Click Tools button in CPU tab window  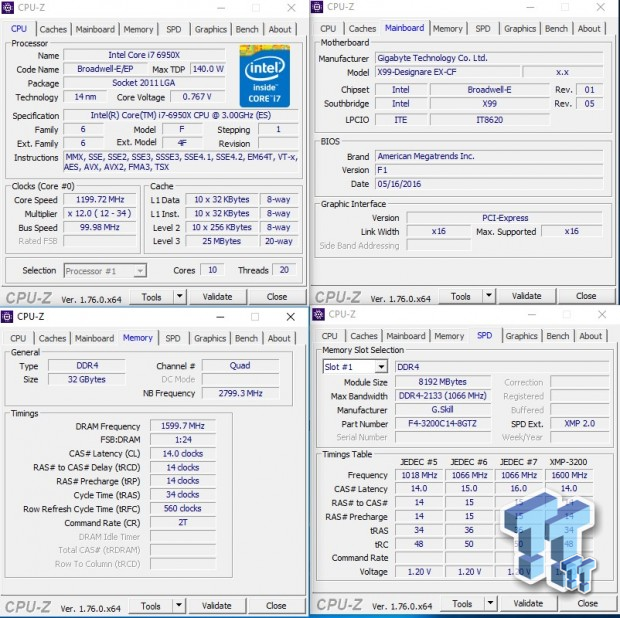[151, 297]
